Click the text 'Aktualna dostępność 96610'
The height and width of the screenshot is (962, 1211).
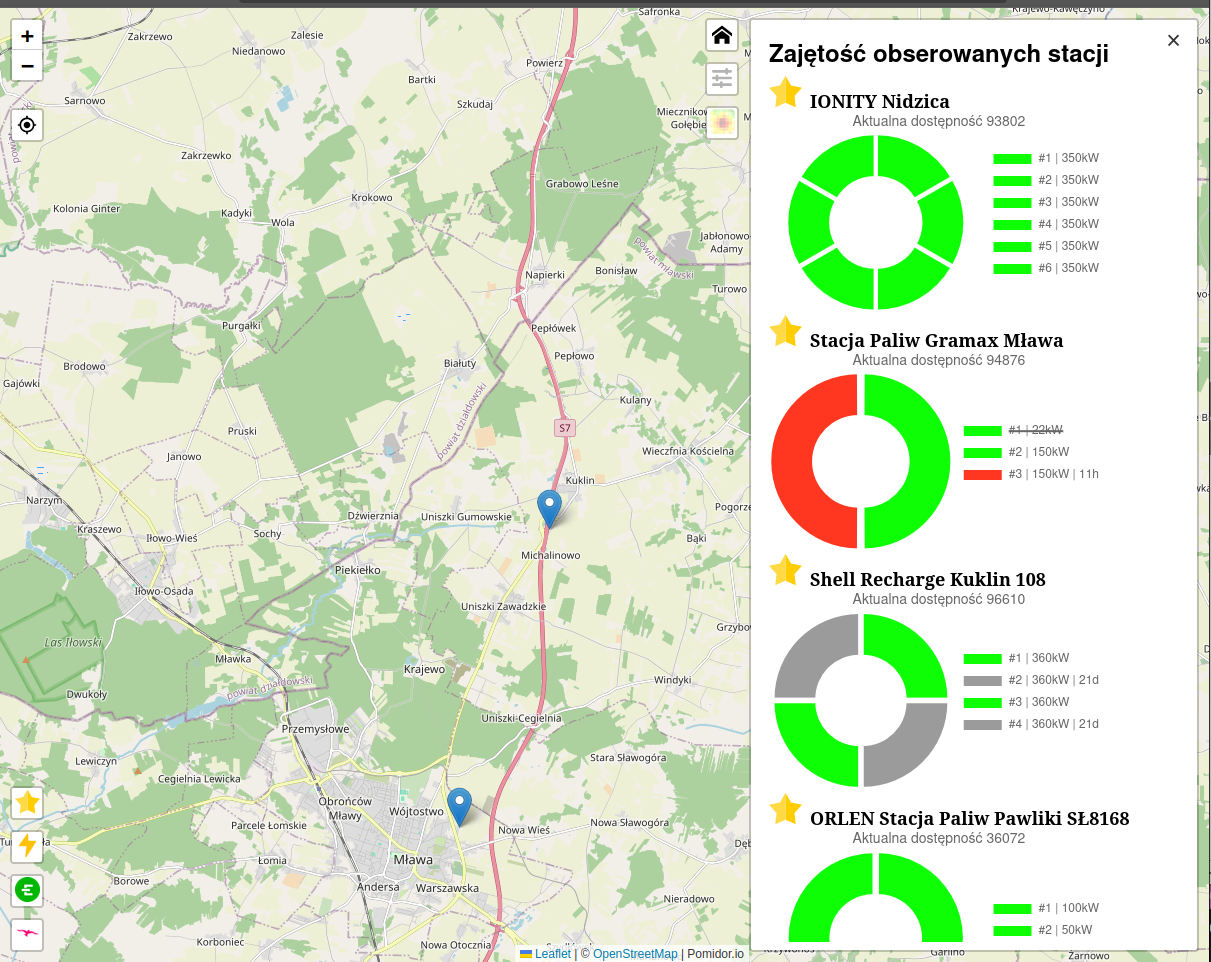(x=939, y=599)
